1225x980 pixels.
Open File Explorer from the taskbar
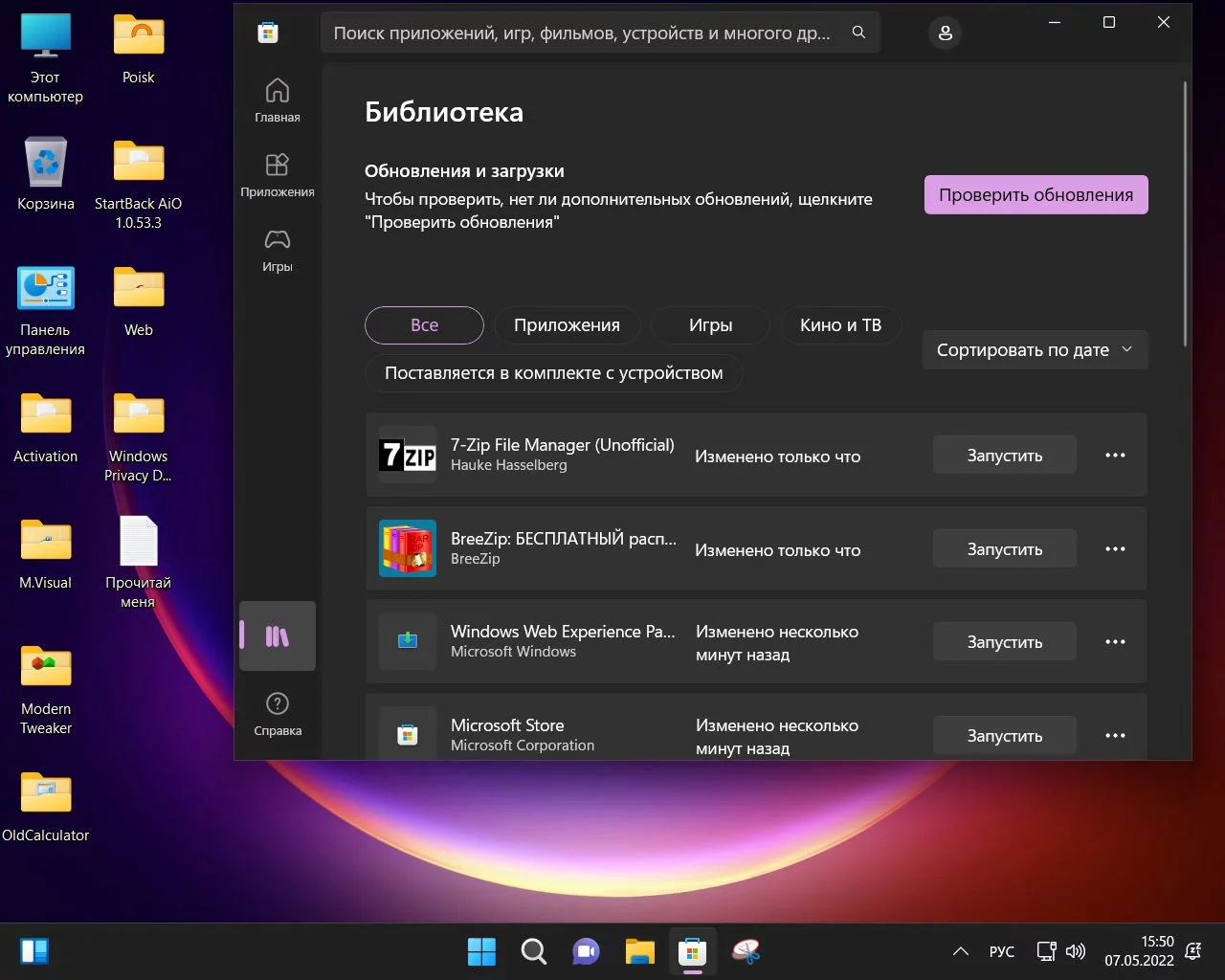point(639,951)
